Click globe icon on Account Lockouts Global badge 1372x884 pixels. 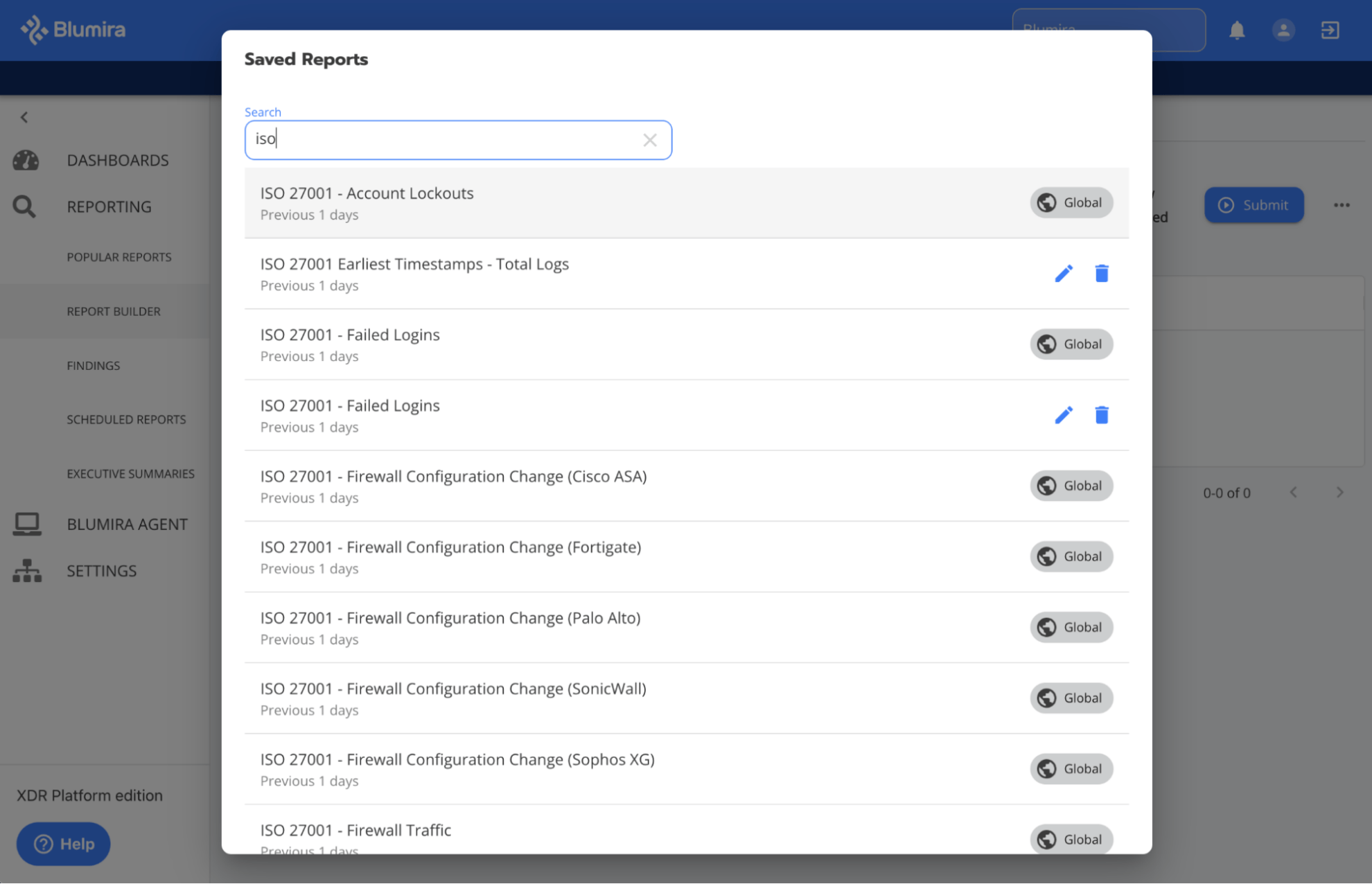tap(1047, 202)
